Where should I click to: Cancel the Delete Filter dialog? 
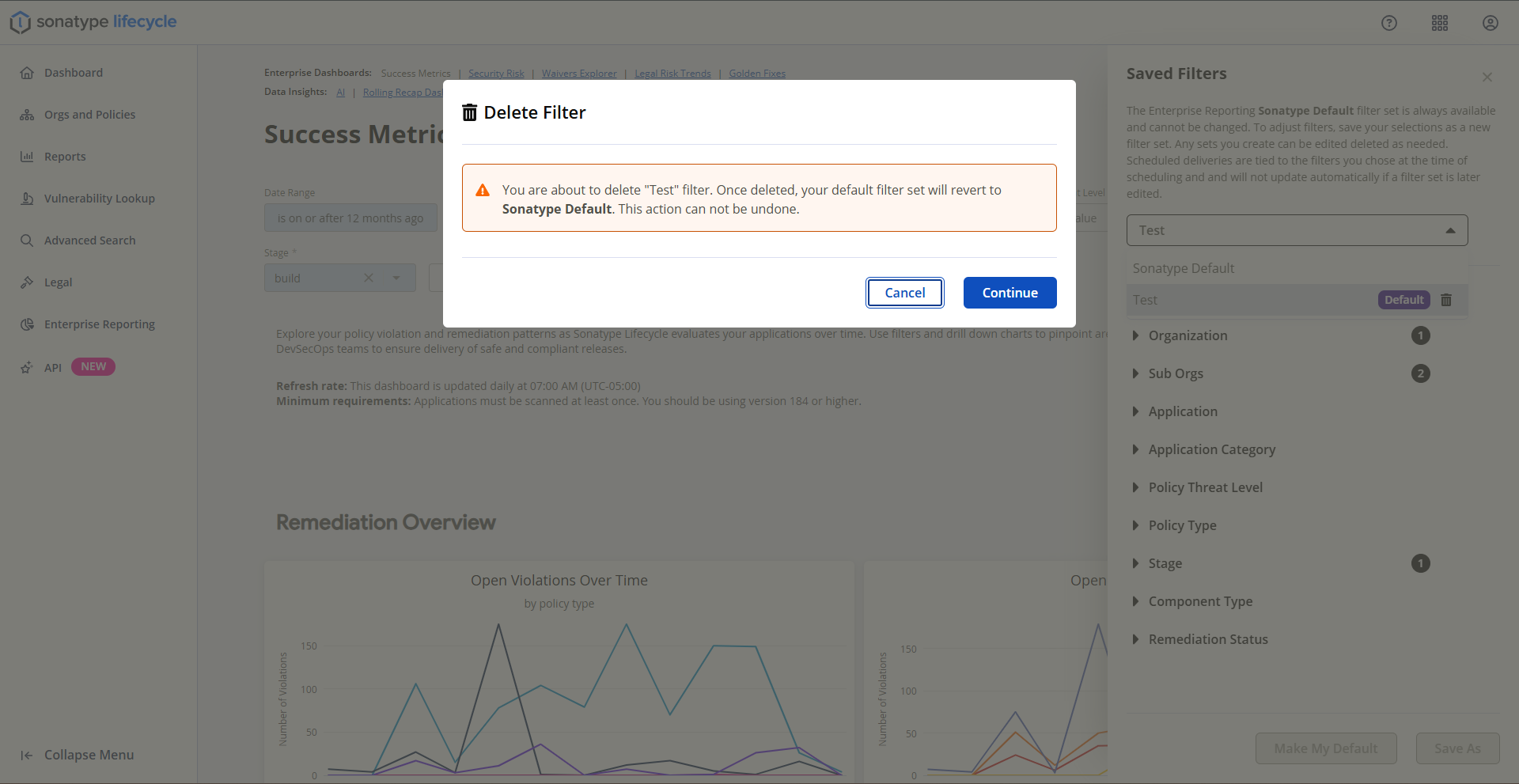905,293
